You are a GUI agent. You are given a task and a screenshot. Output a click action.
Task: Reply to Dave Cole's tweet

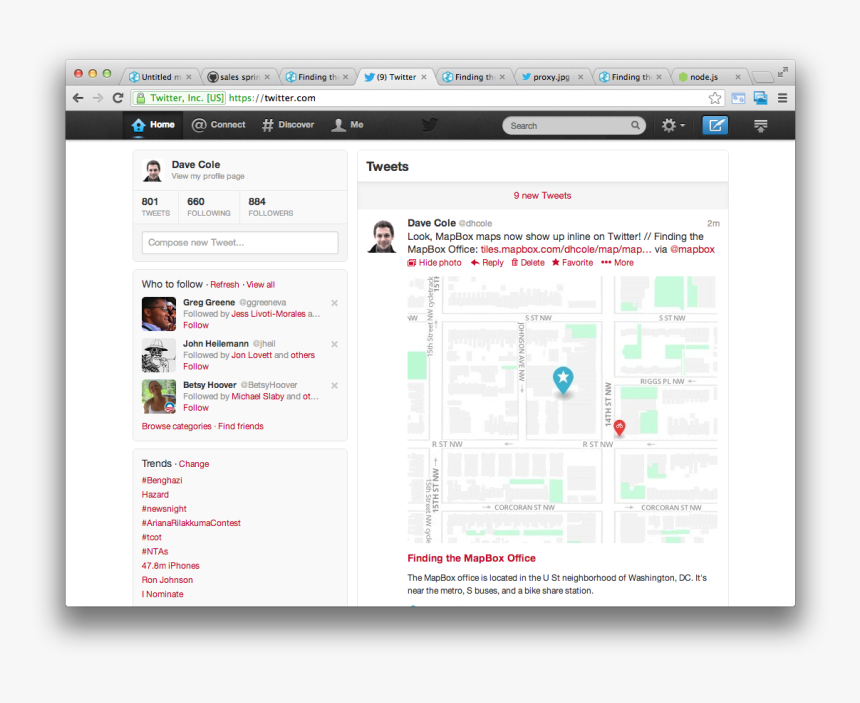point(487,263)
